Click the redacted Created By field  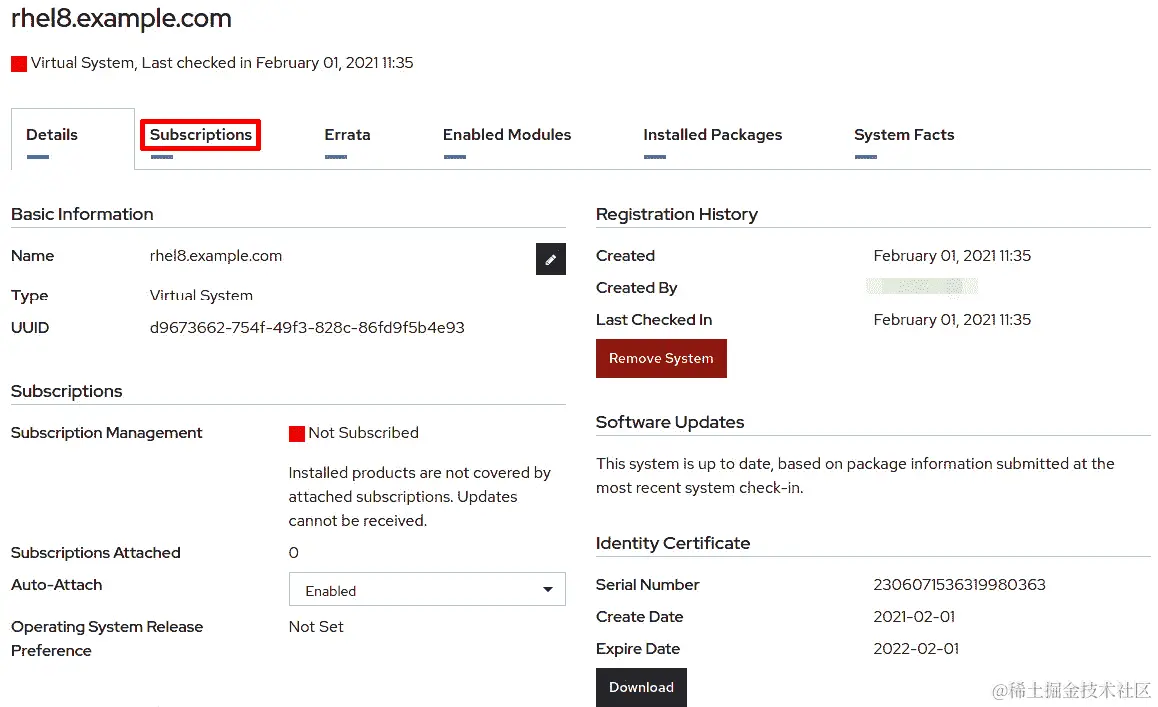coord(921,287)
